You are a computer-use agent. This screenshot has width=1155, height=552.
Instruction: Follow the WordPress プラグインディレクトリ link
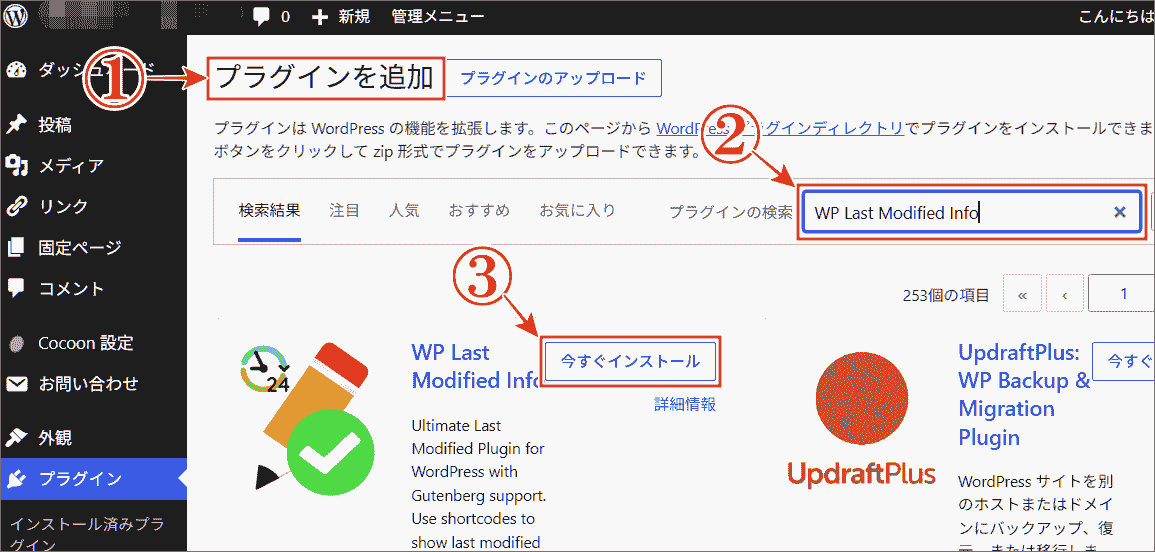coord(779,127)
